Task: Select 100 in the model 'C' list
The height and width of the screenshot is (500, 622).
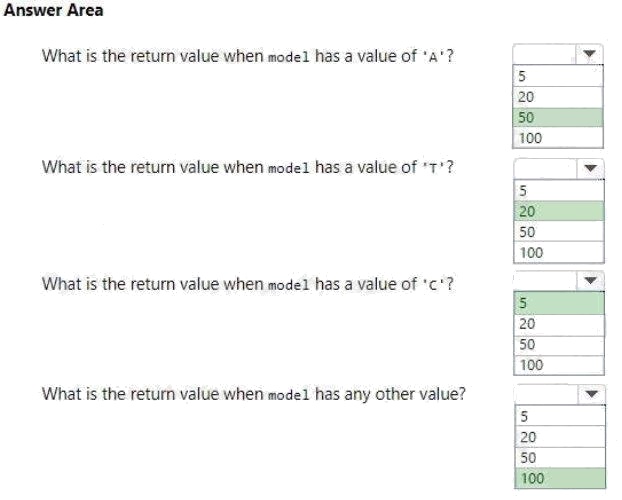Action: point(559,365)
